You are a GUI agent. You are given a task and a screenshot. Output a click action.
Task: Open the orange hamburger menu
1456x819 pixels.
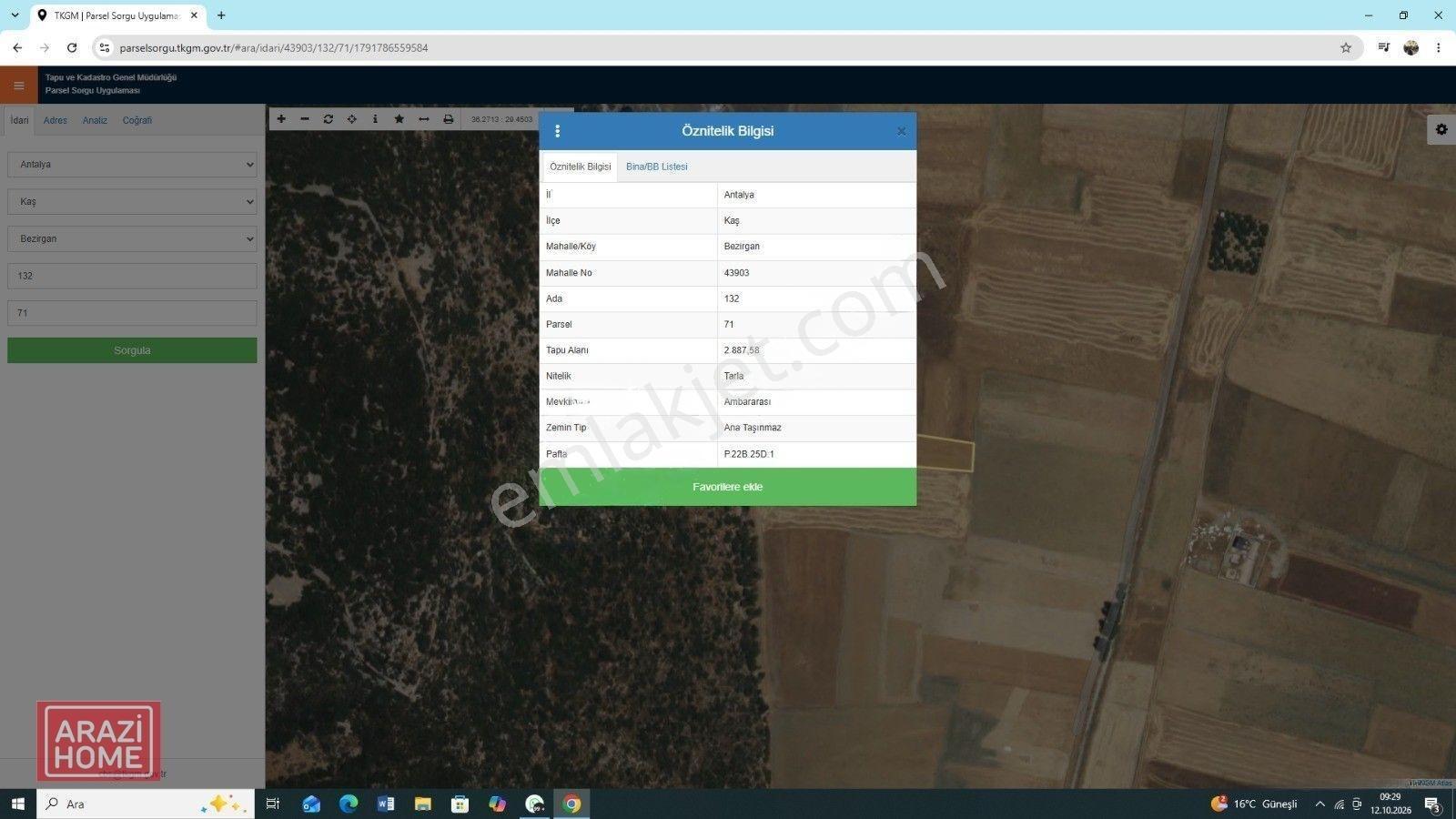pyautogui.click(x=19, y=86)
